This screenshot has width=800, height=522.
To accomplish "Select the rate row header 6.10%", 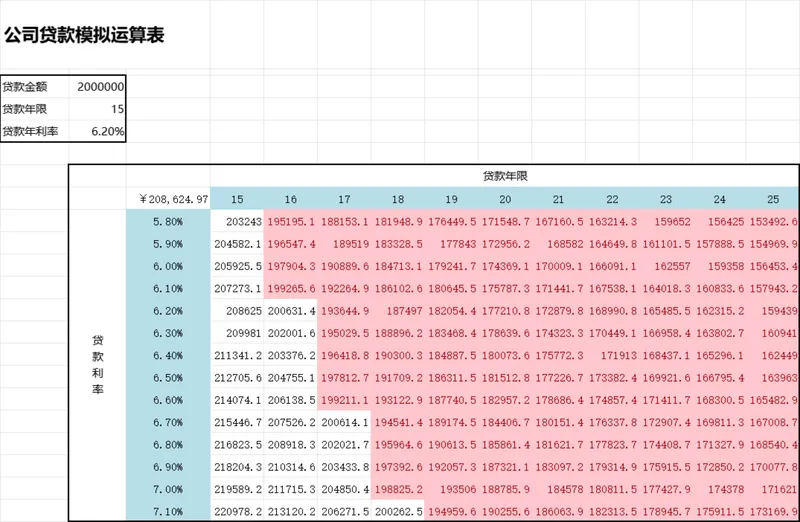I will click(168, 288).
